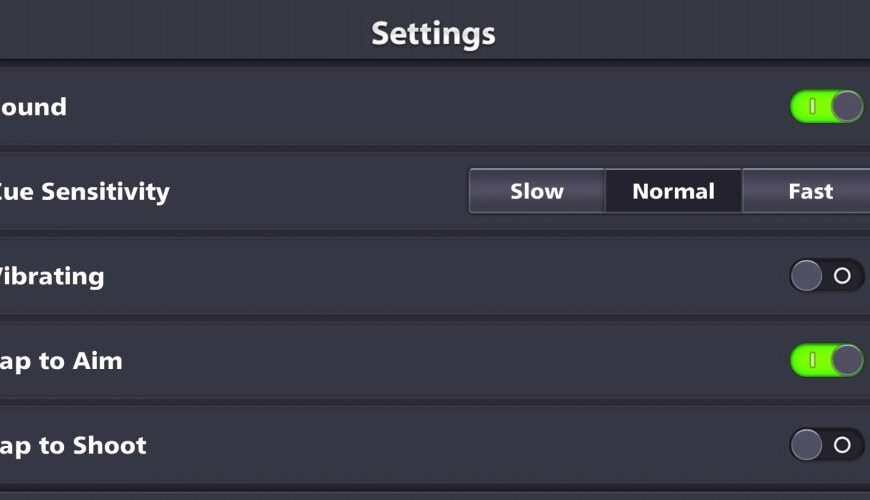The image size is (870, 500).
Task: Choose Normal cue sensitivity
Action: 673,191
